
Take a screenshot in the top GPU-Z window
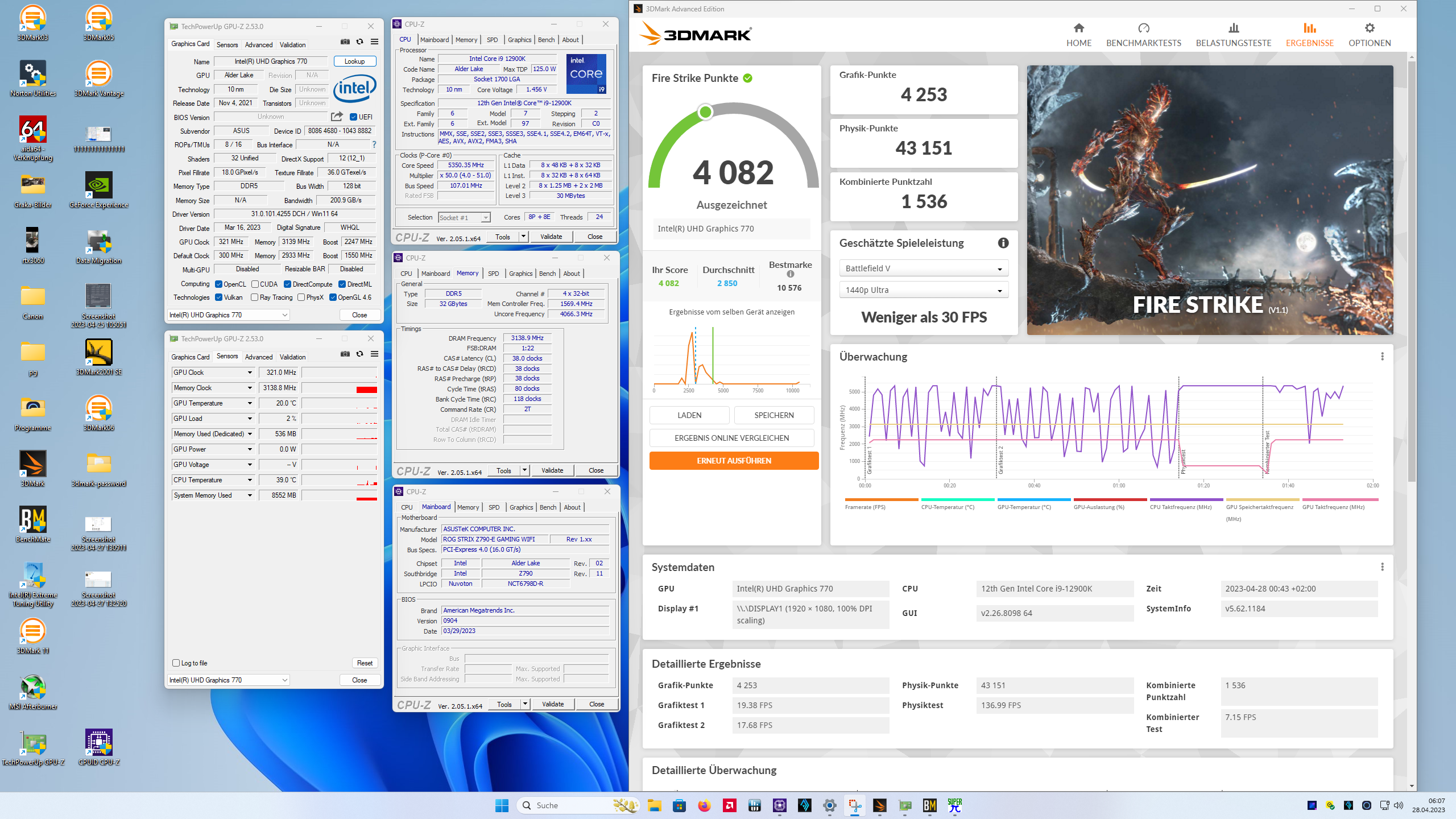tap(345, 42)
